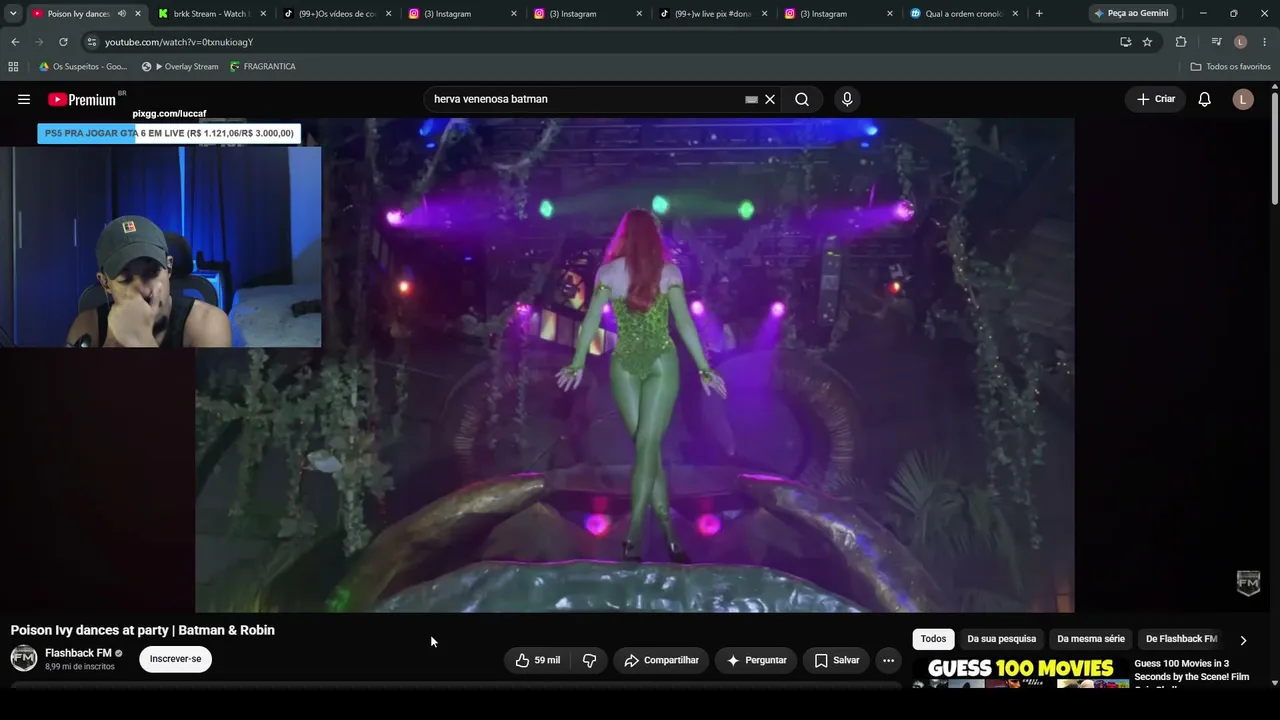Open the Overlay Stream bookmark
The height and width of the screenshot is (720, 1280).
tap(180, 66)
